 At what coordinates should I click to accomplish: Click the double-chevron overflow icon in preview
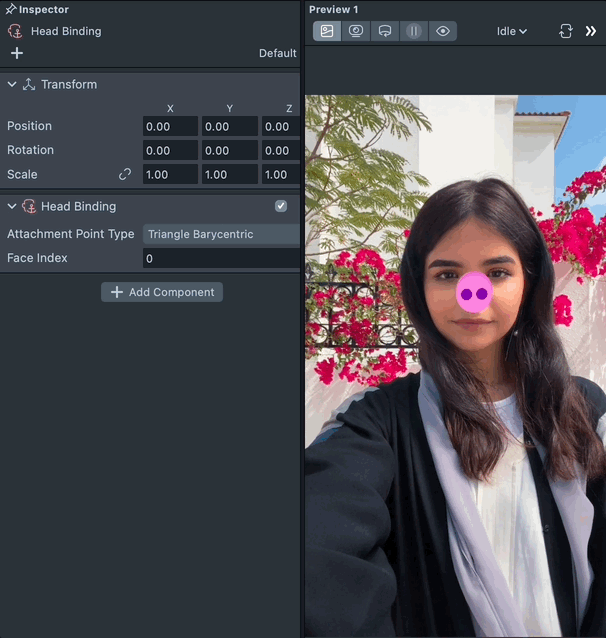click(591, 31)
